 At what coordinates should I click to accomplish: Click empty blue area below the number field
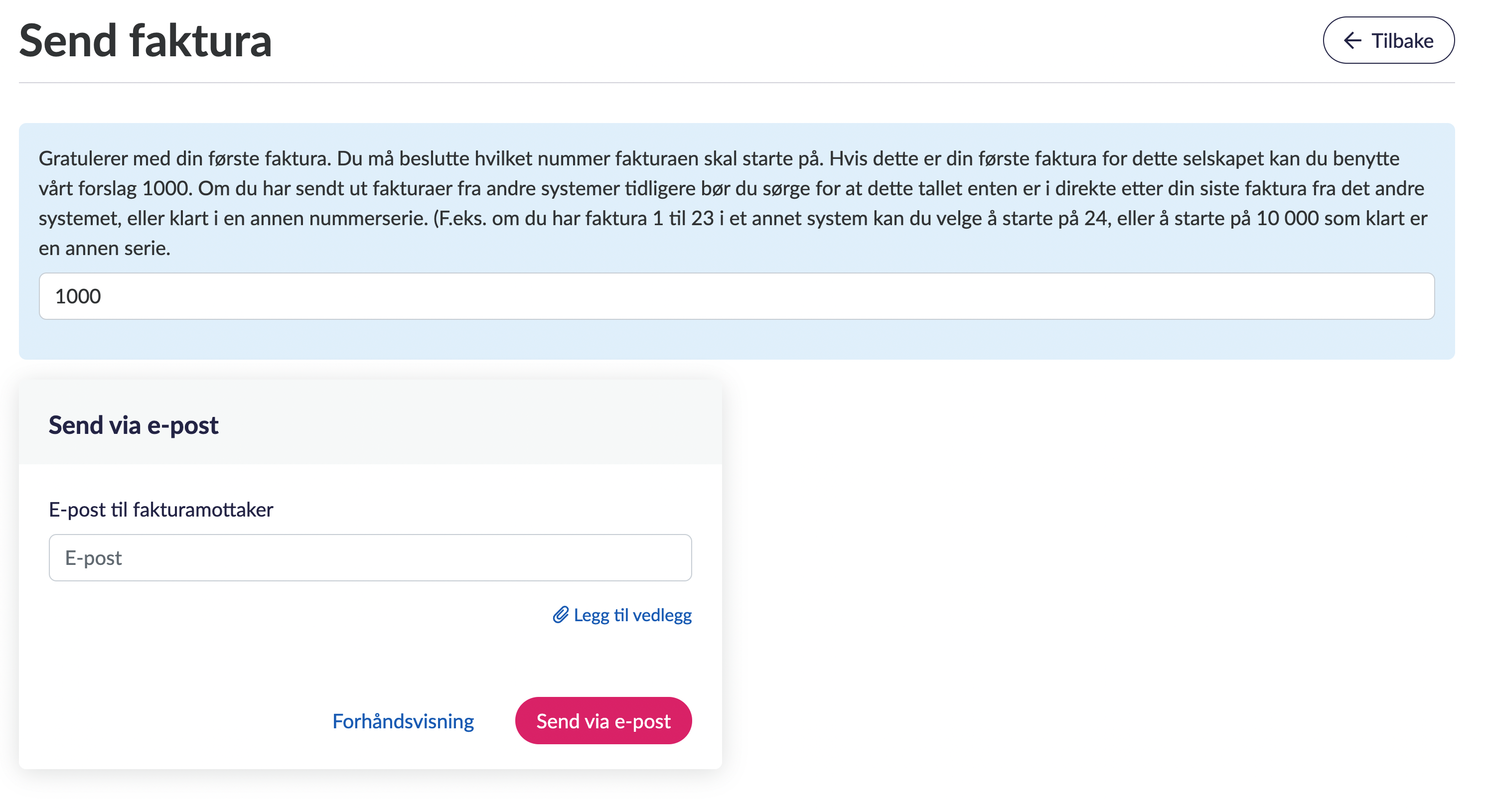(x=736, y=340)
